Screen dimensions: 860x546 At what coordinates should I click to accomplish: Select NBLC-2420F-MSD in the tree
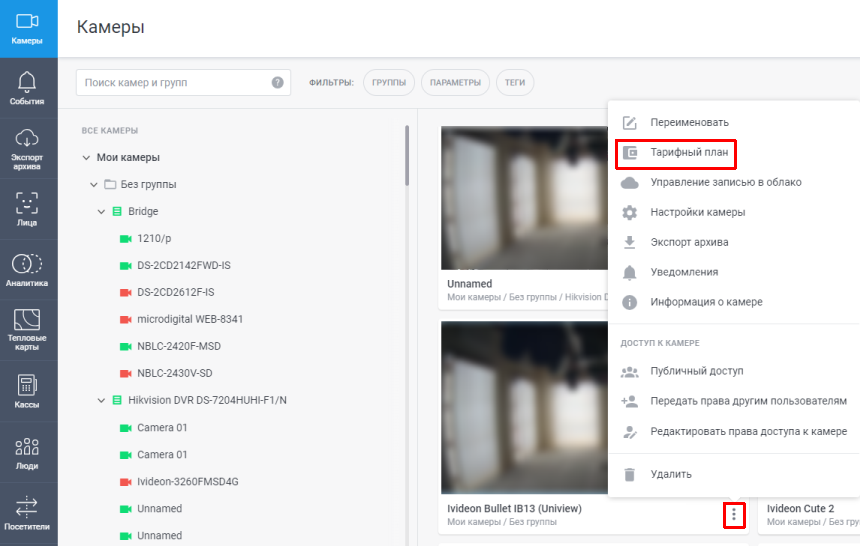(x=179, y=346)
